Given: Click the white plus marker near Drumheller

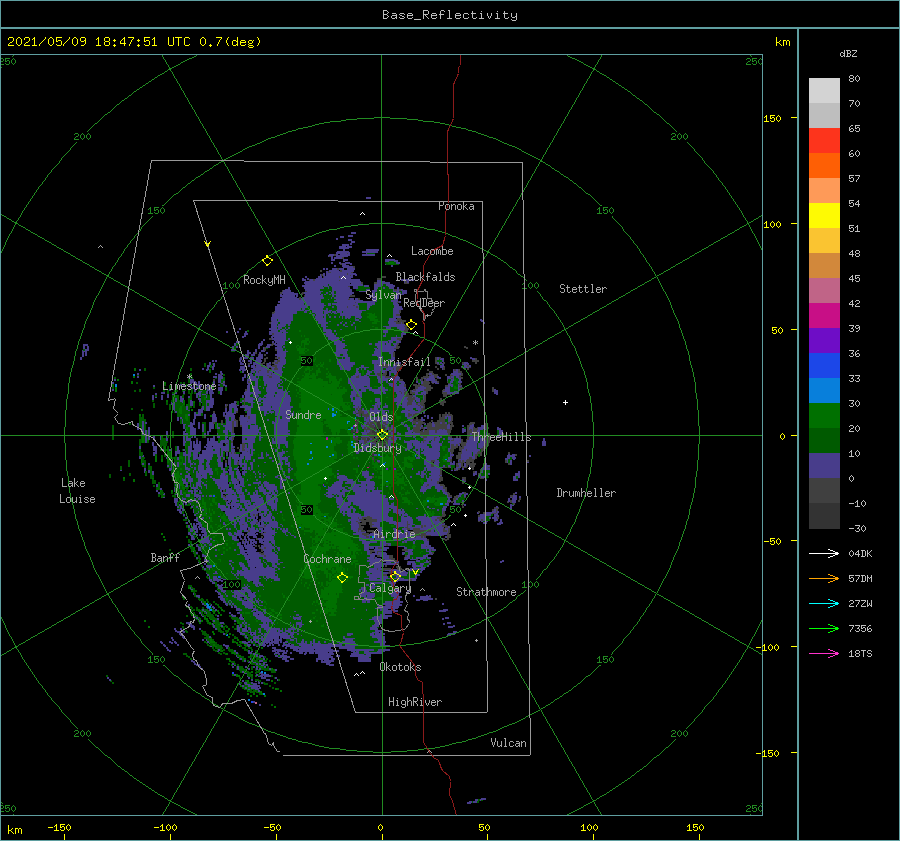Looking at the screenshot, I should tap(565, 402).
